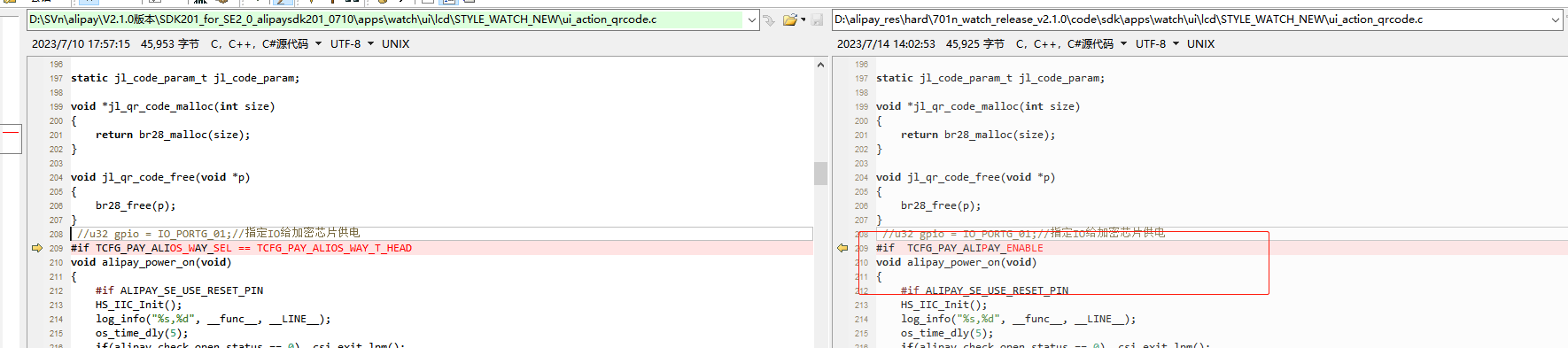This screenshot has width=1568, height=348.
Task: Click the right pane UNIX line ending label
Action: (1200, 43)
